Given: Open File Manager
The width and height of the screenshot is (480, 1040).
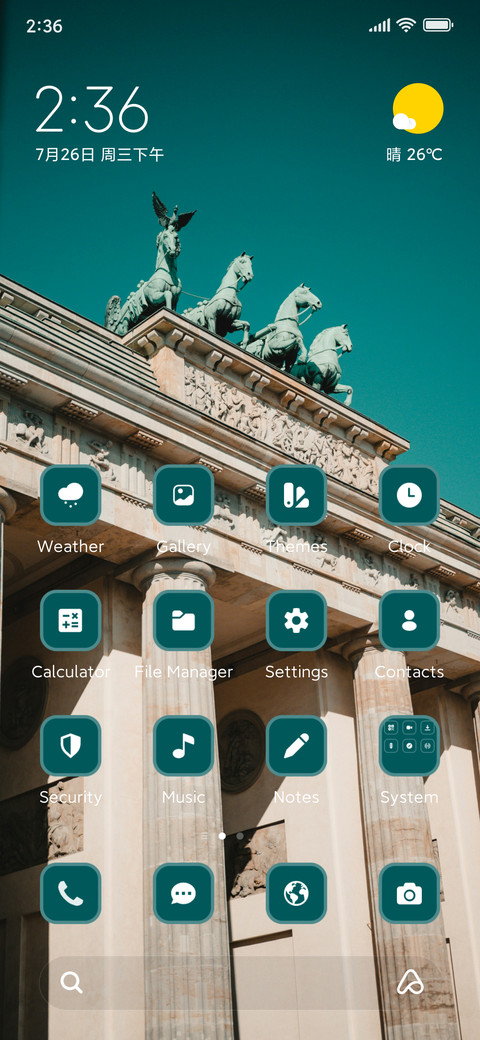Looking at the screenshot, I should pyautogui.click(x=184, y=621).
